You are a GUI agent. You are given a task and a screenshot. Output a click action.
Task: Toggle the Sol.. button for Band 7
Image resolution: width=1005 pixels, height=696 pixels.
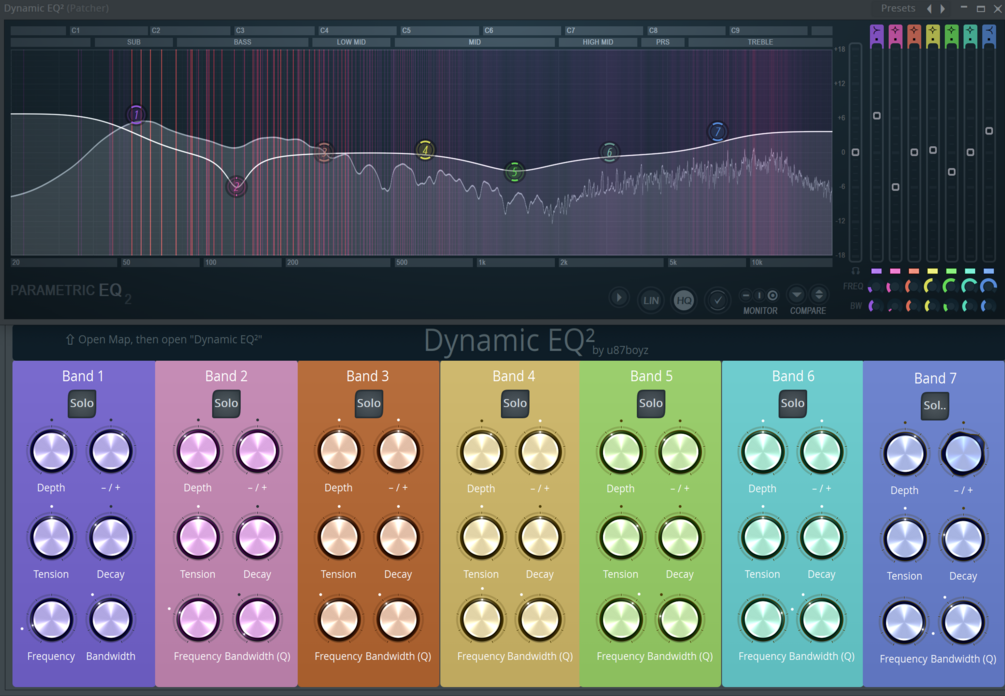pos(934,406)
